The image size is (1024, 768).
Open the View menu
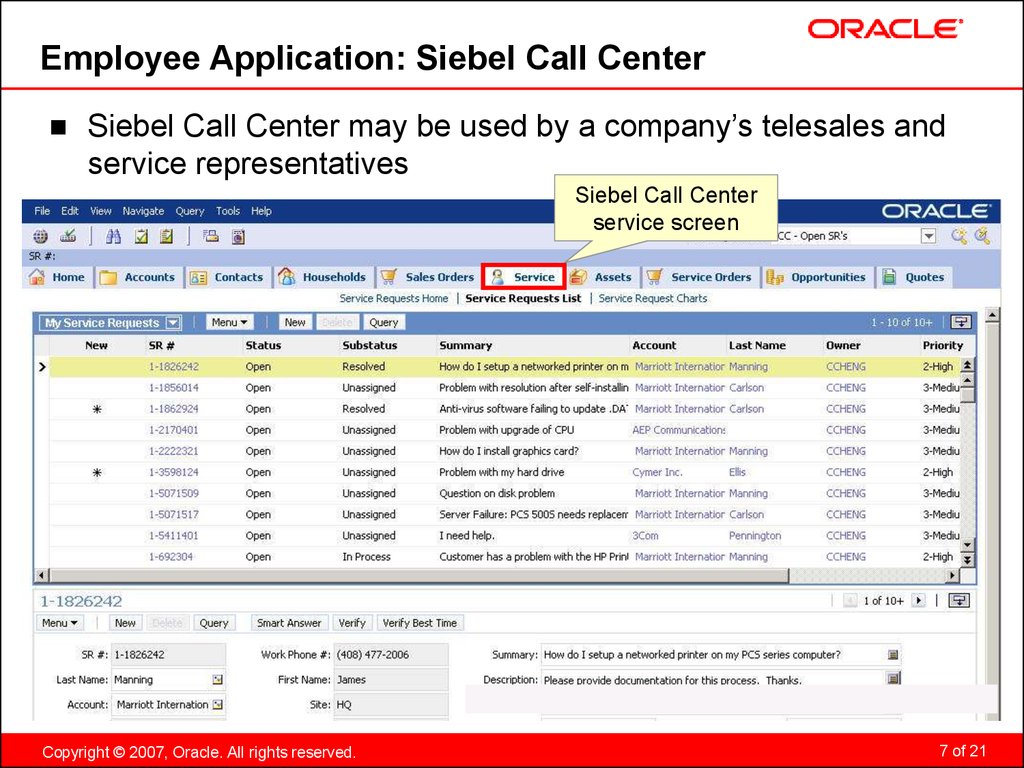[101, 211]
